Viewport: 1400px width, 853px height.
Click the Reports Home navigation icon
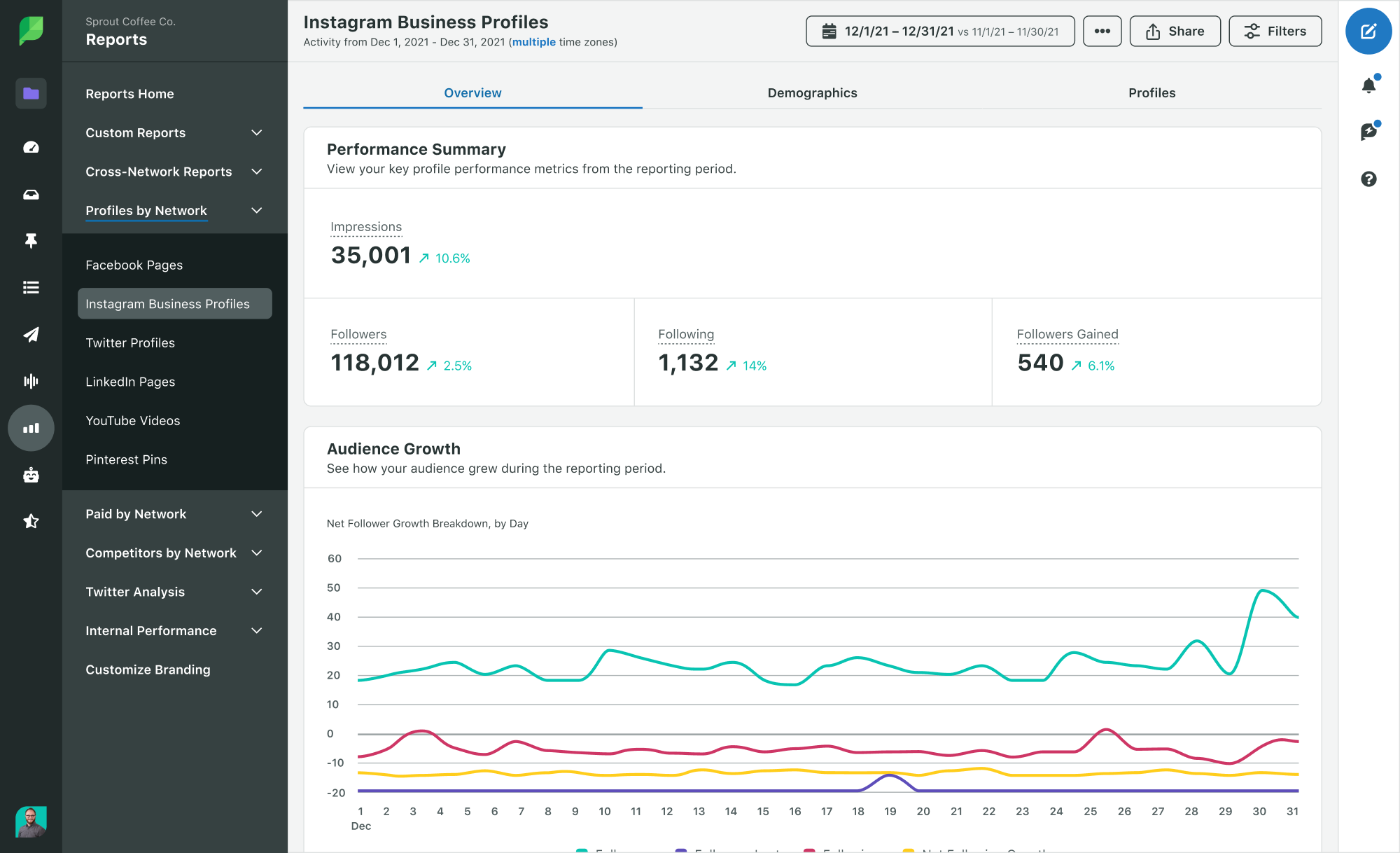[30, 93]
